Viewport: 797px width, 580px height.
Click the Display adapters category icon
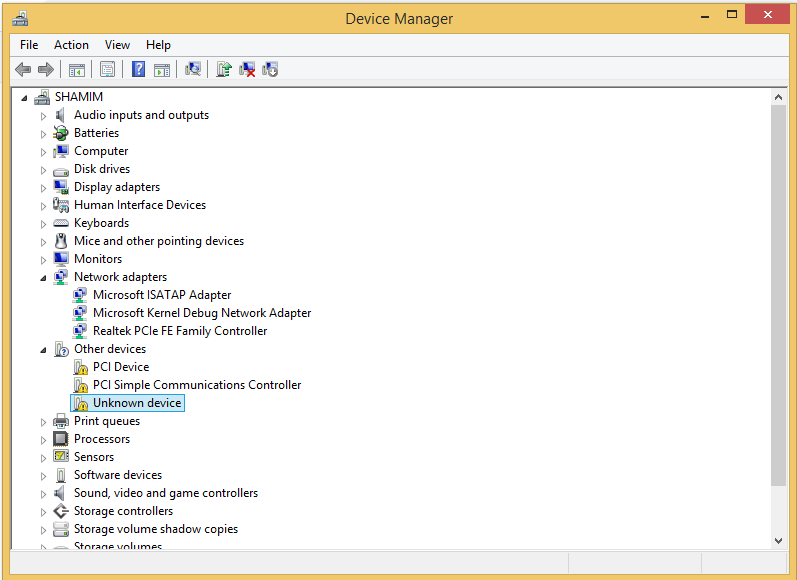tap(60, 187)
